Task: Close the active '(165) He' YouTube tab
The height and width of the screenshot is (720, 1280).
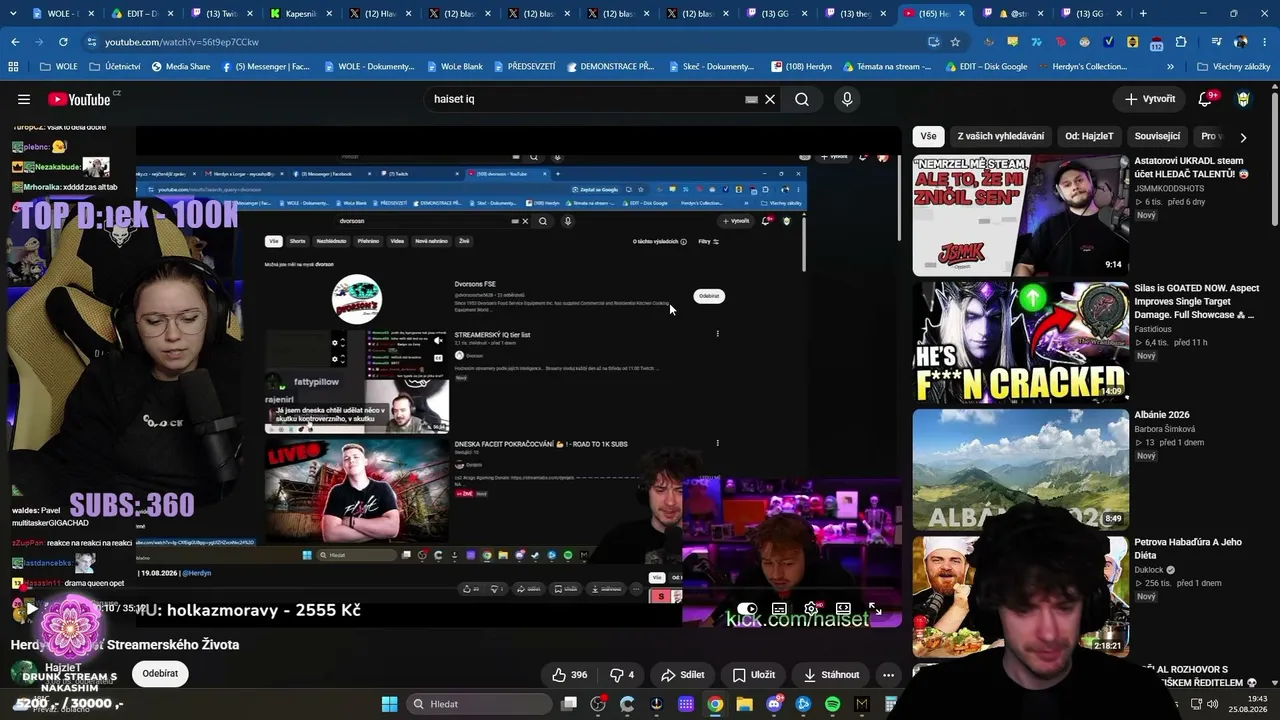Action: pos(962,14)
